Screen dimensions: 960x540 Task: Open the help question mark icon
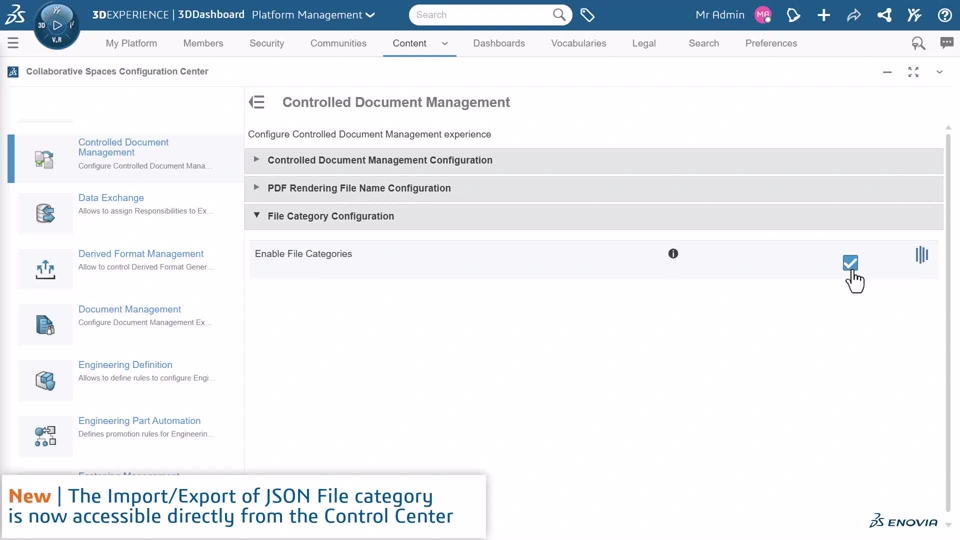coord(945,15)
